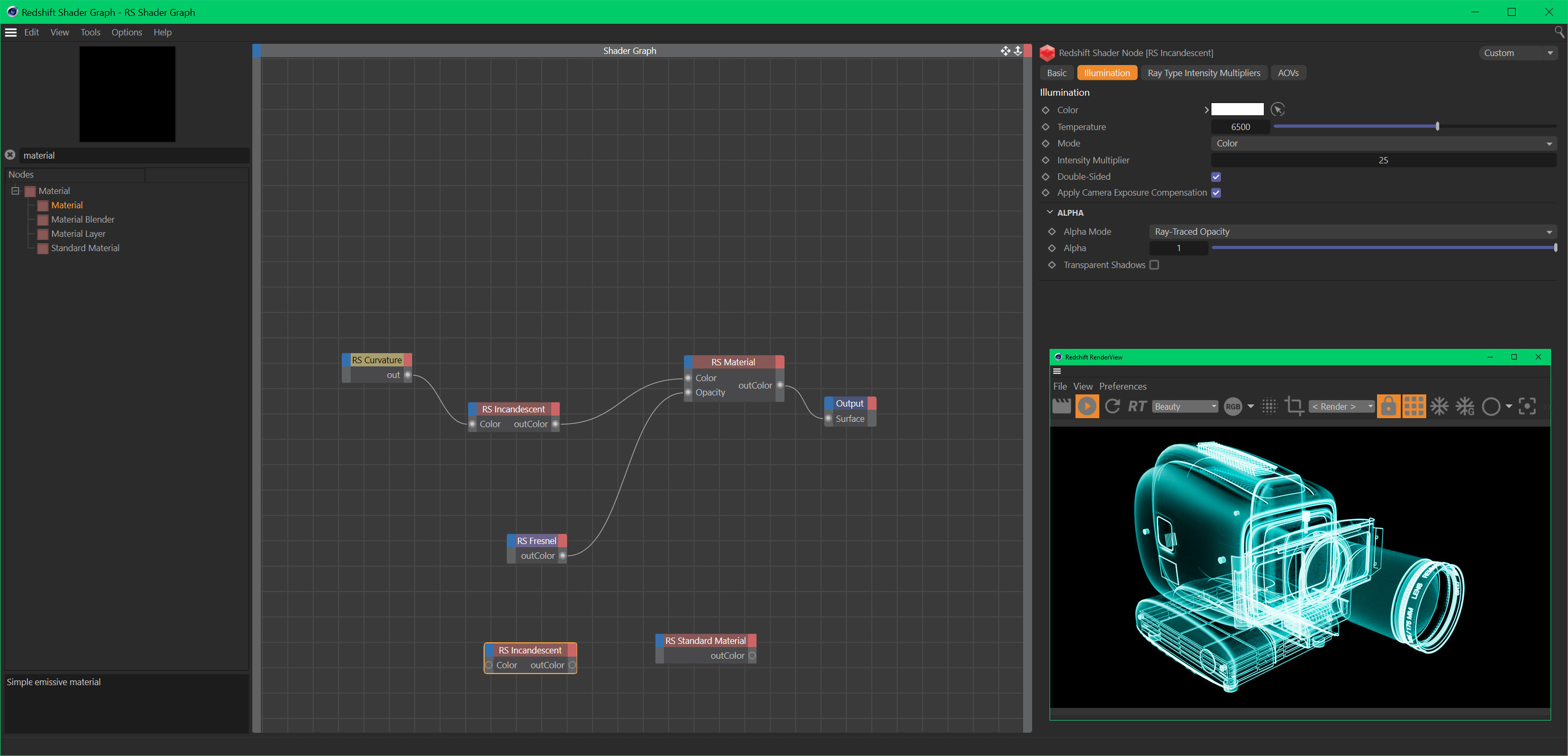Click the RGB channel circle icon

click(1233, 407)
